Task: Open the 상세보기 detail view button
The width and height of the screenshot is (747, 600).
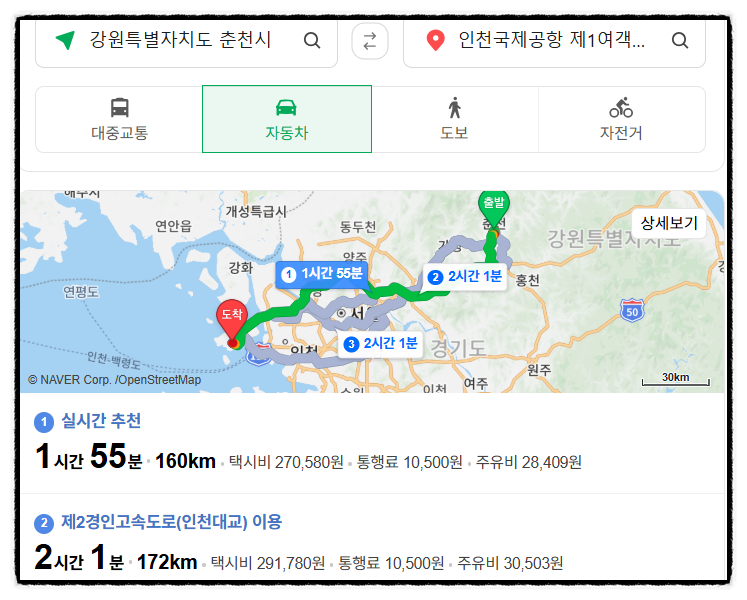Action: click(x=669, y=223)
